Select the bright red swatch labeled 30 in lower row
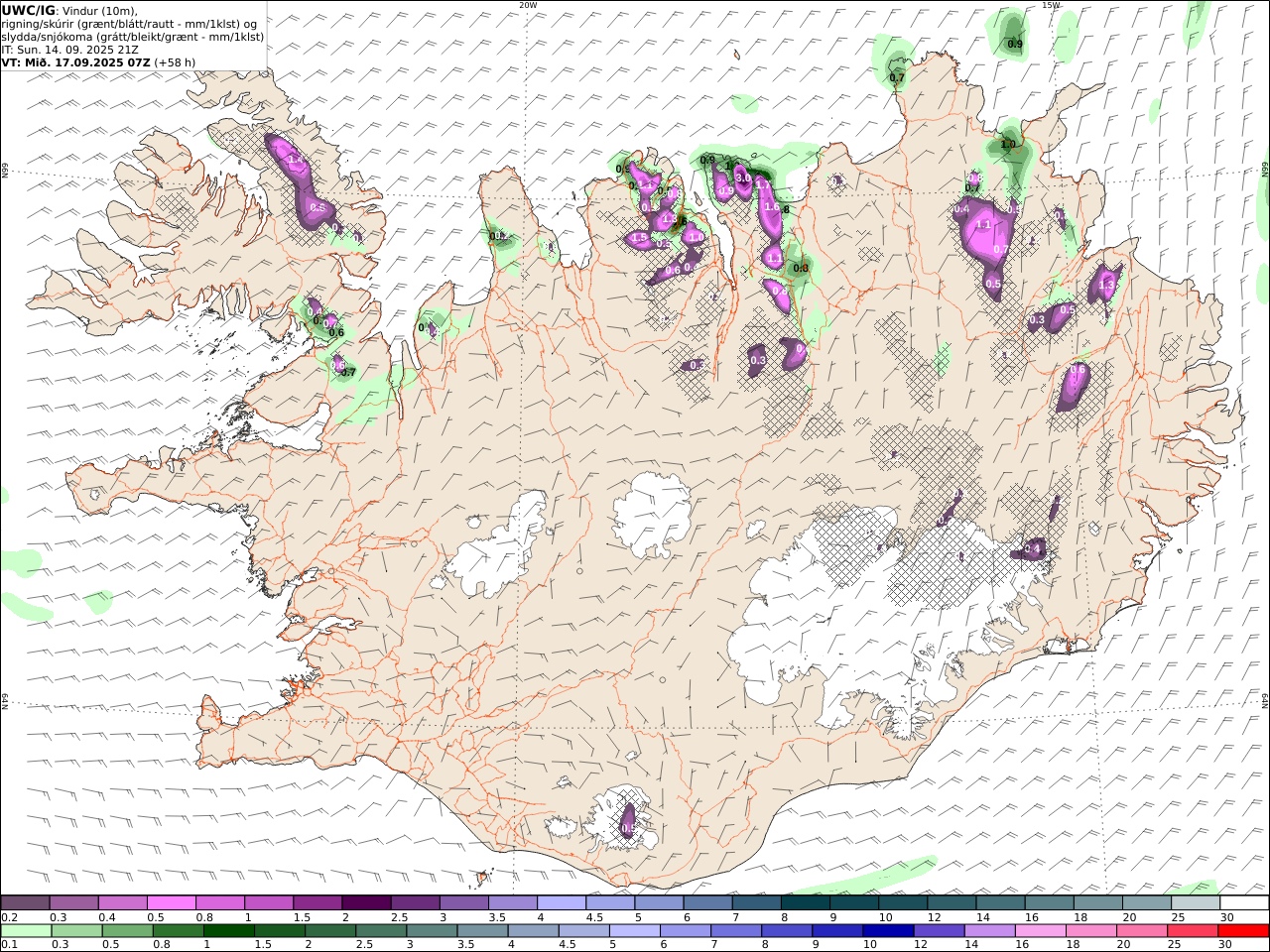This screenshot has width=1270, height=952. pos(1242,931)
